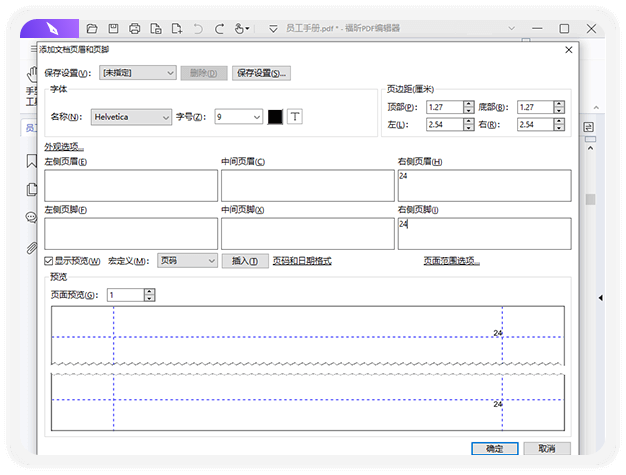Click the scroll up arrow at right edge
The height and width of the screenshot is (475, 626).
590,148
